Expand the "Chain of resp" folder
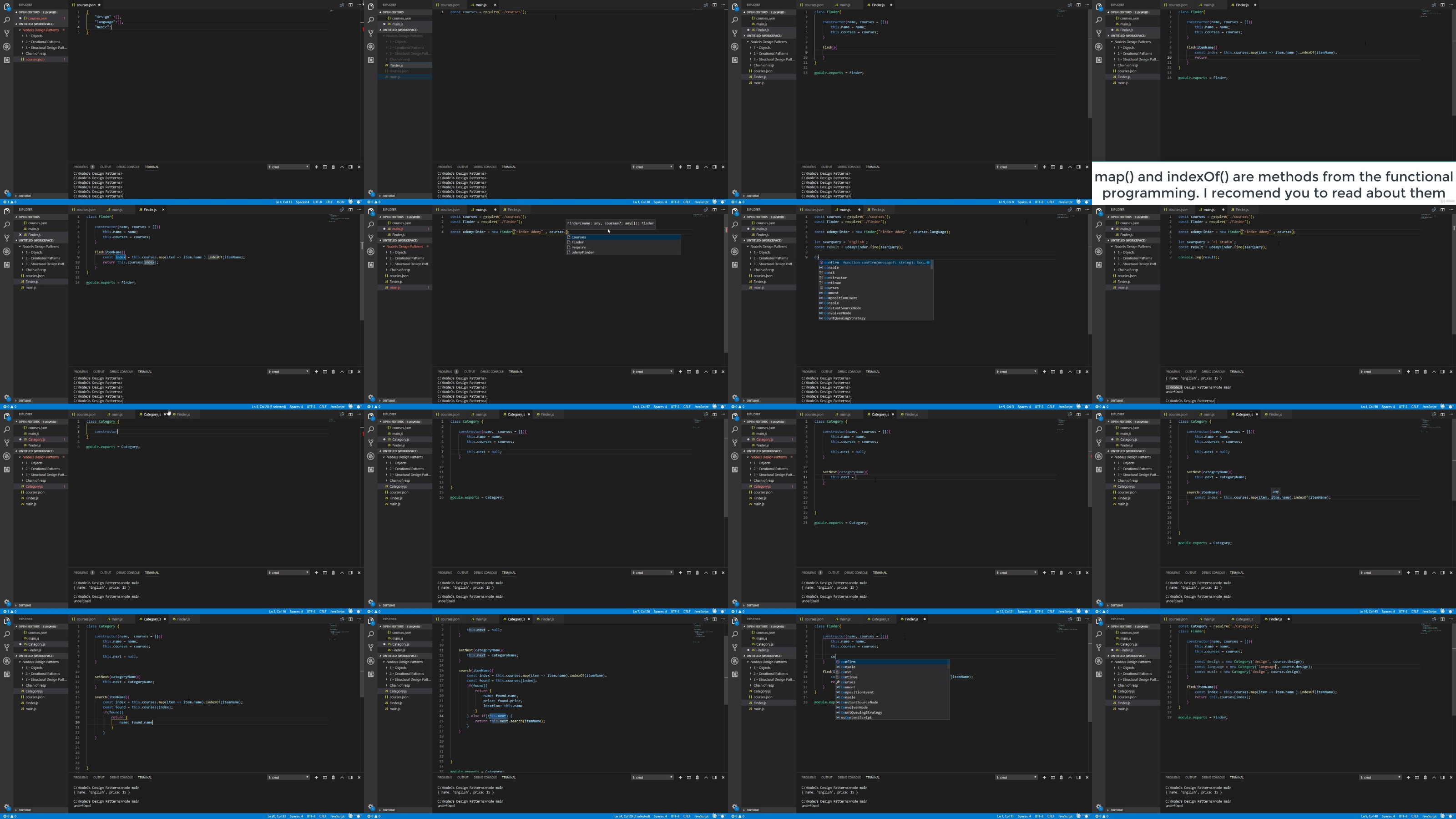Screen dimensions: 1456x819 [x=35, y=53]
